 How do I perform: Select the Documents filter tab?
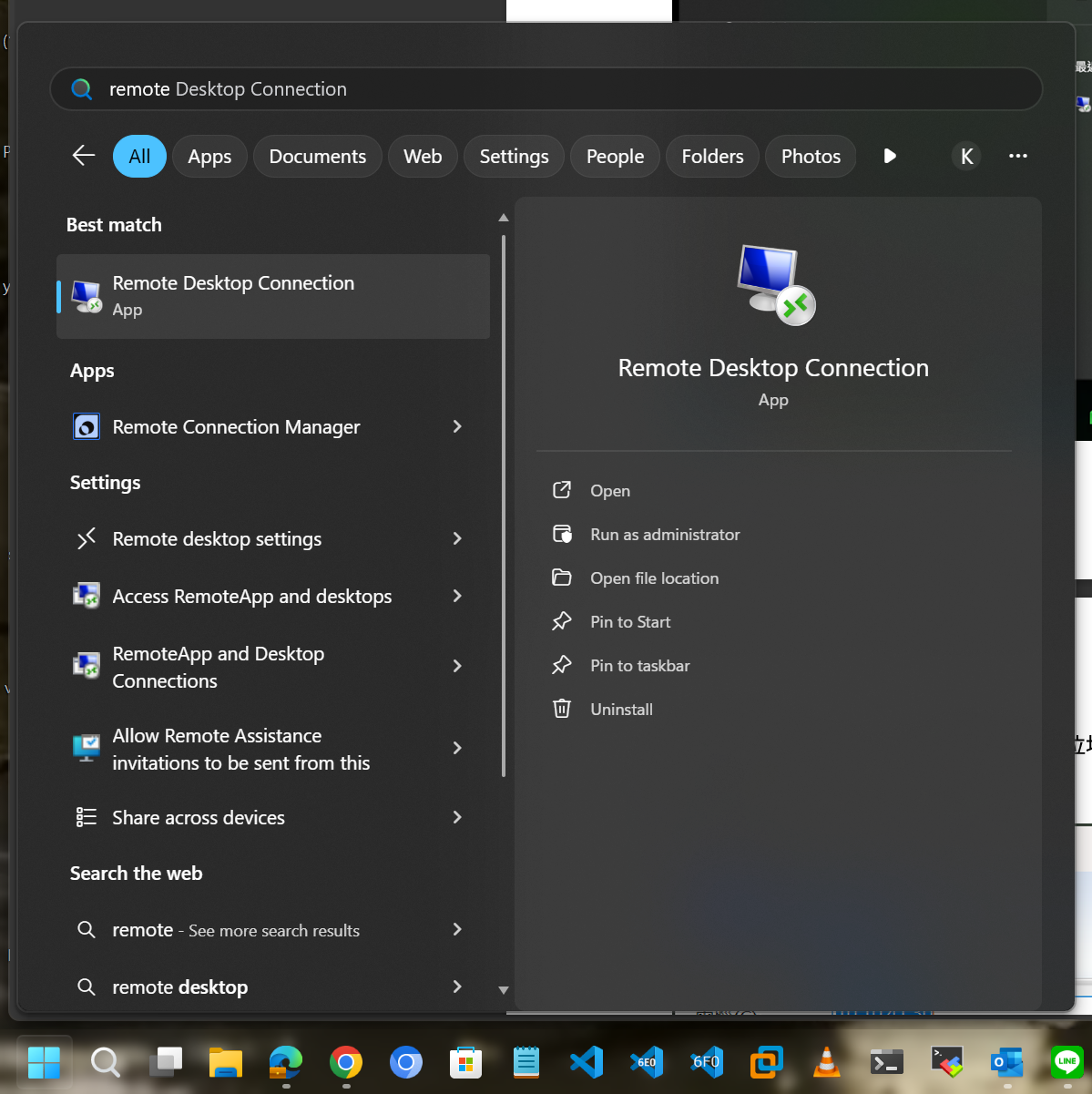[x=317, y=157]
